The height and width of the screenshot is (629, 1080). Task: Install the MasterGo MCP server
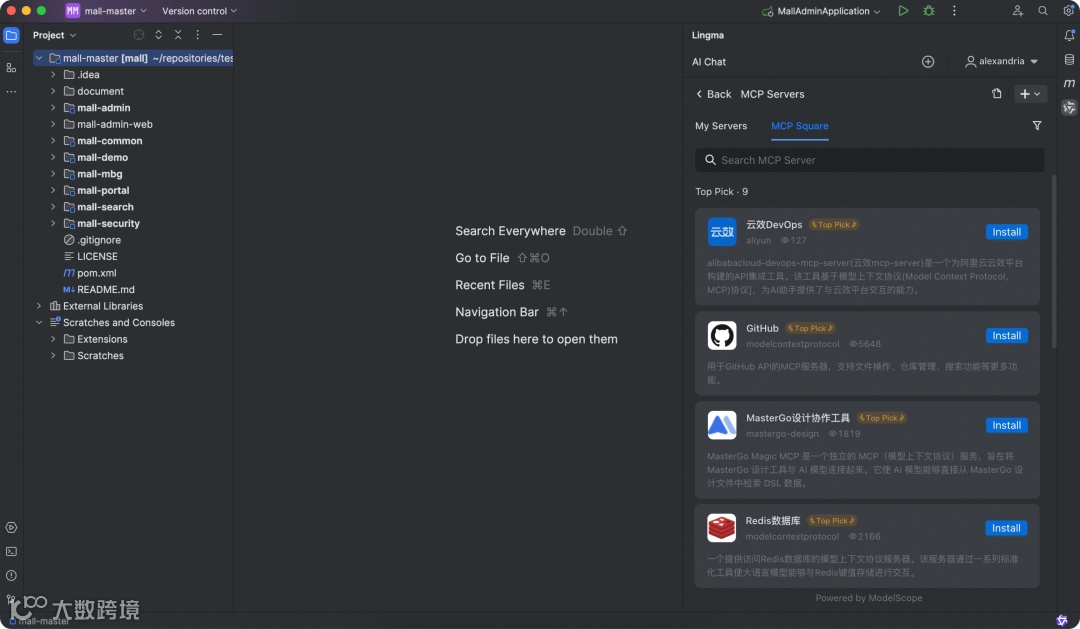click(x=1006, y=425)
